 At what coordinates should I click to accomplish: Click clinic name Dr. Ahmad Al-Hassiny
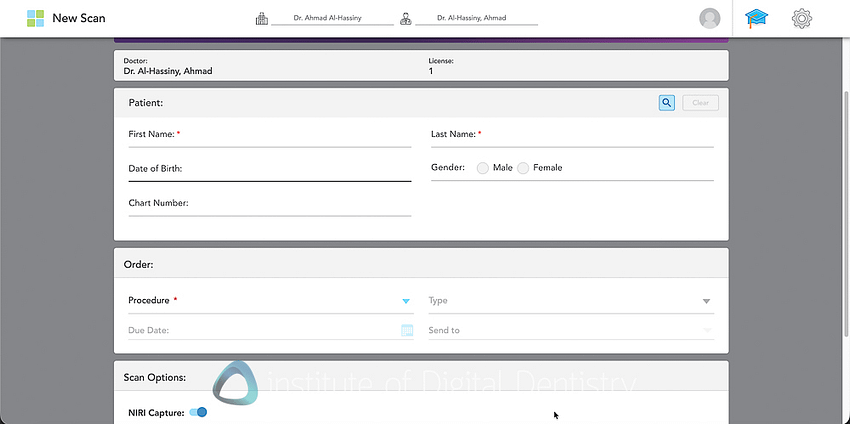[x=327, y=18]
